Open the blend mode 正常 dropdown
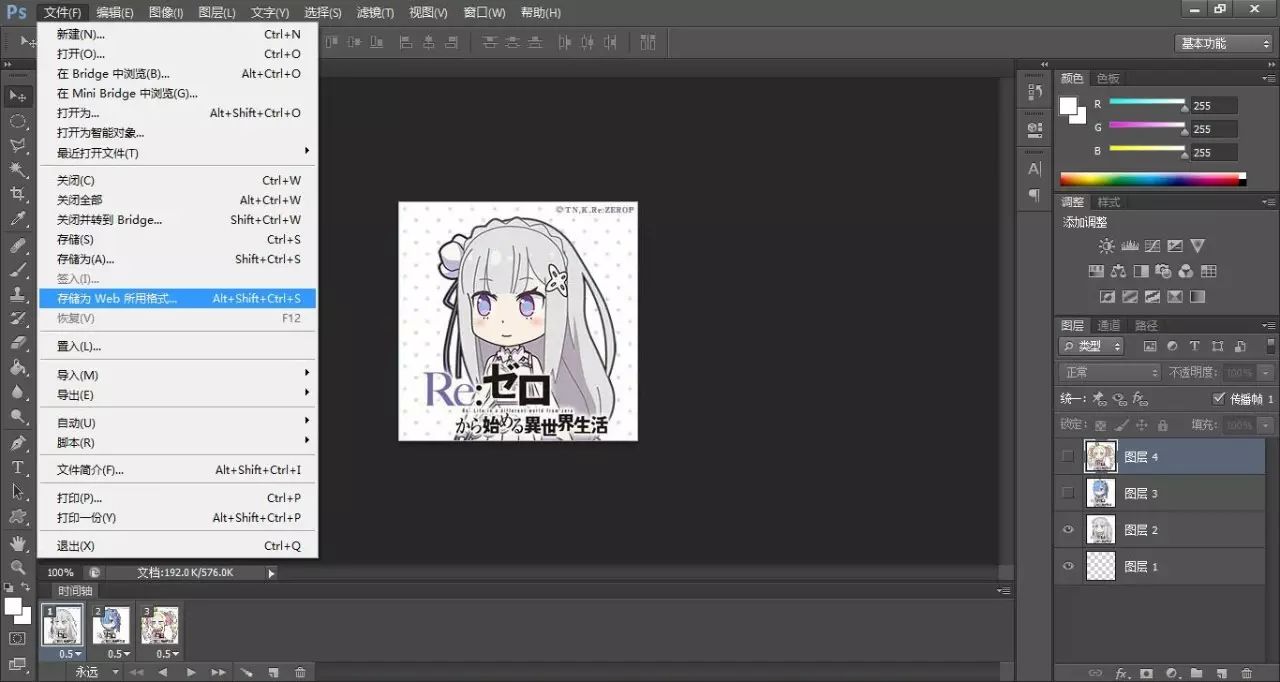This screenshot has width=1280, height=682. (x=1109, y=372)
